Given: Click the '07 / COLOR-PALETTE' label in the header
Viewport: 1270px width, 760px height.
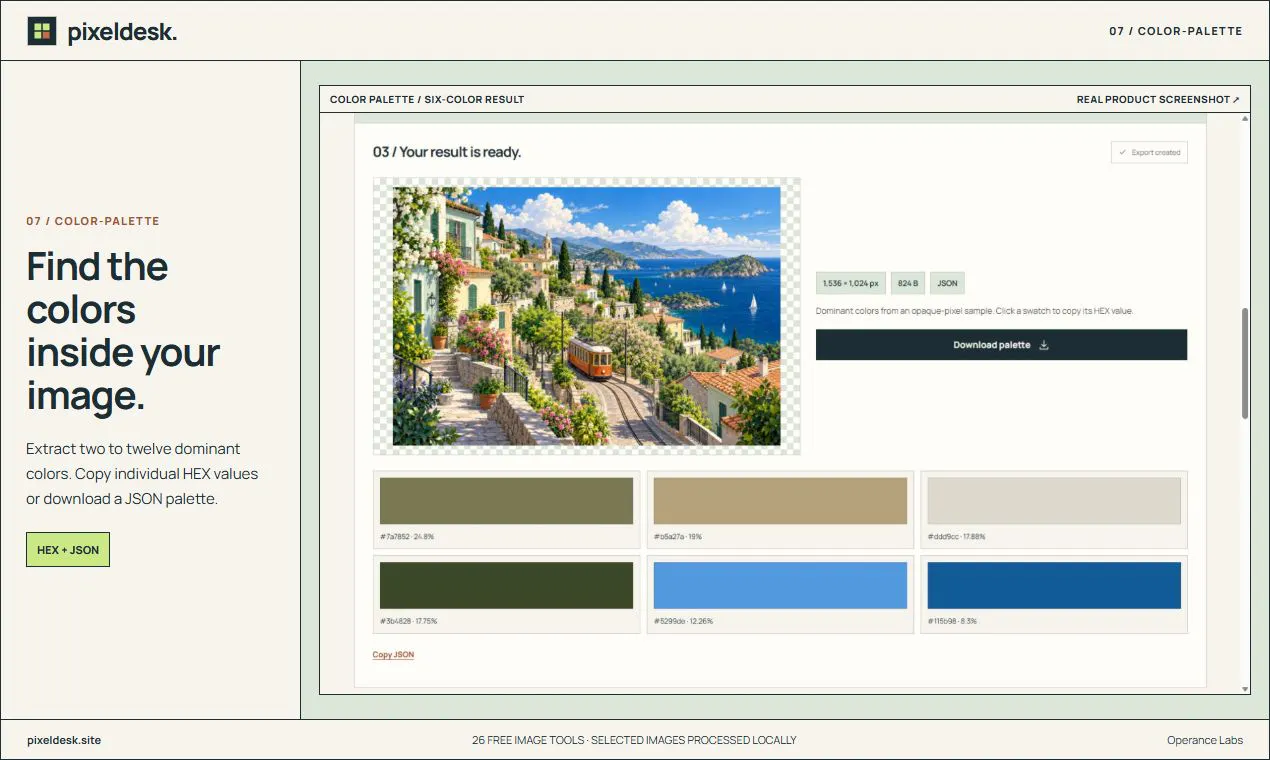Looking at the screenshot, I should pyautogui.click(x=1176, y=31).
